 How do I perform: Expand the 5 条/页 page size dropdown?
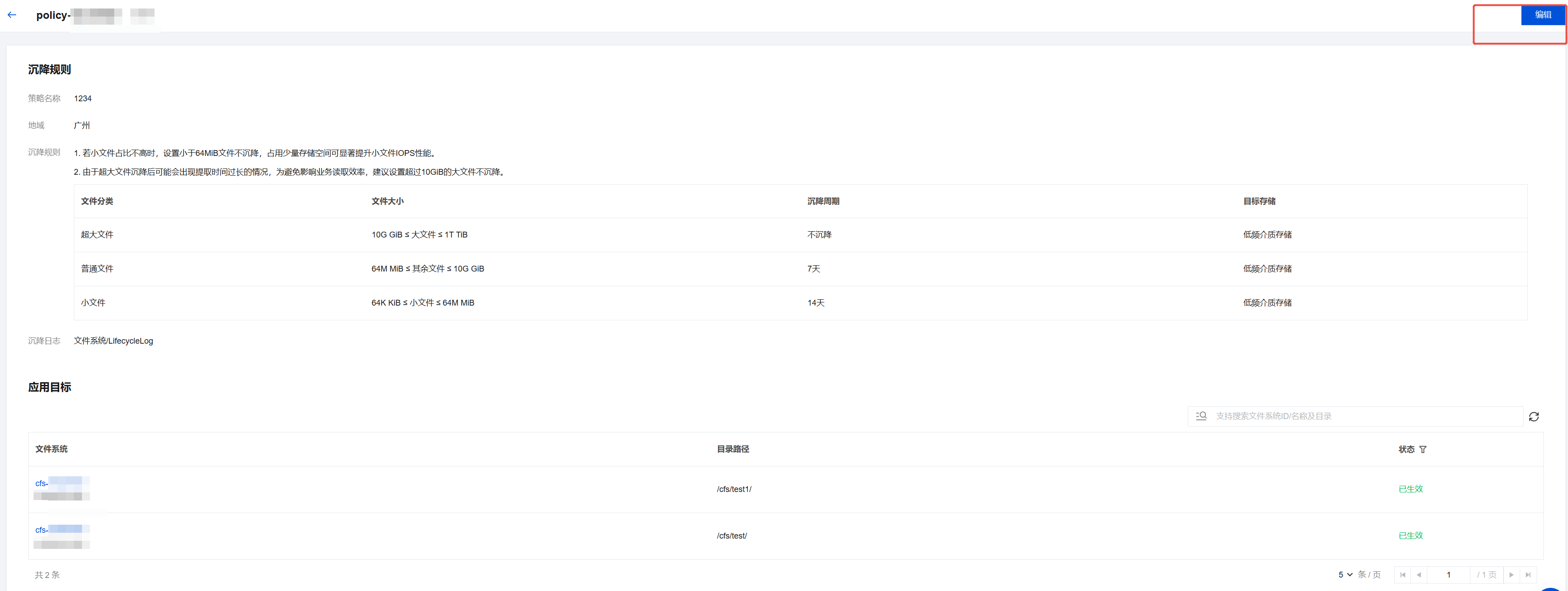[x=1345, y=574]
